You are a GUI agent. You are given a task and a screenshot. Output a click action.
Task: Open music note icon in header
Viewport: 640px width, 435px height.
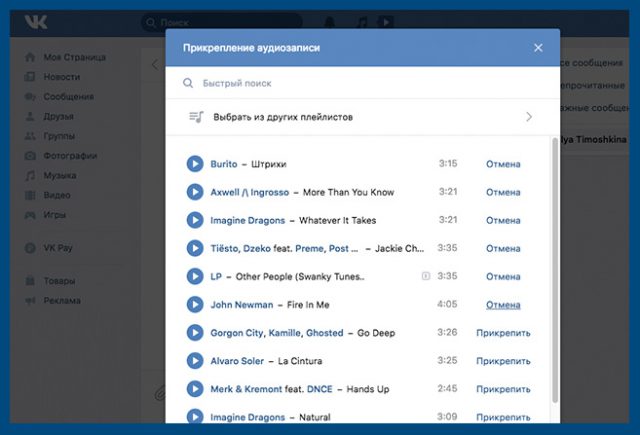362,22
